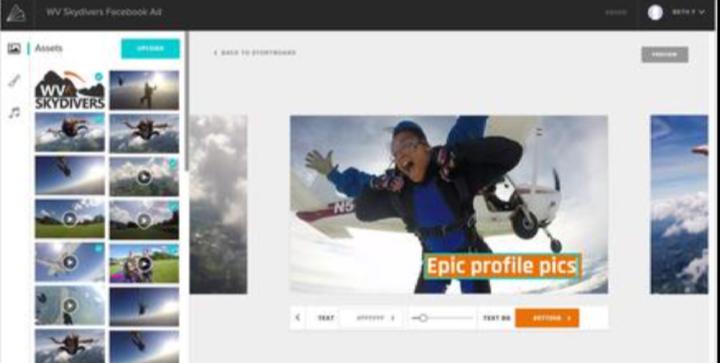720x363 pixels.
Task: Toggle the checkmark on WV Skydivers logo asset
Action: pos(98,77)
